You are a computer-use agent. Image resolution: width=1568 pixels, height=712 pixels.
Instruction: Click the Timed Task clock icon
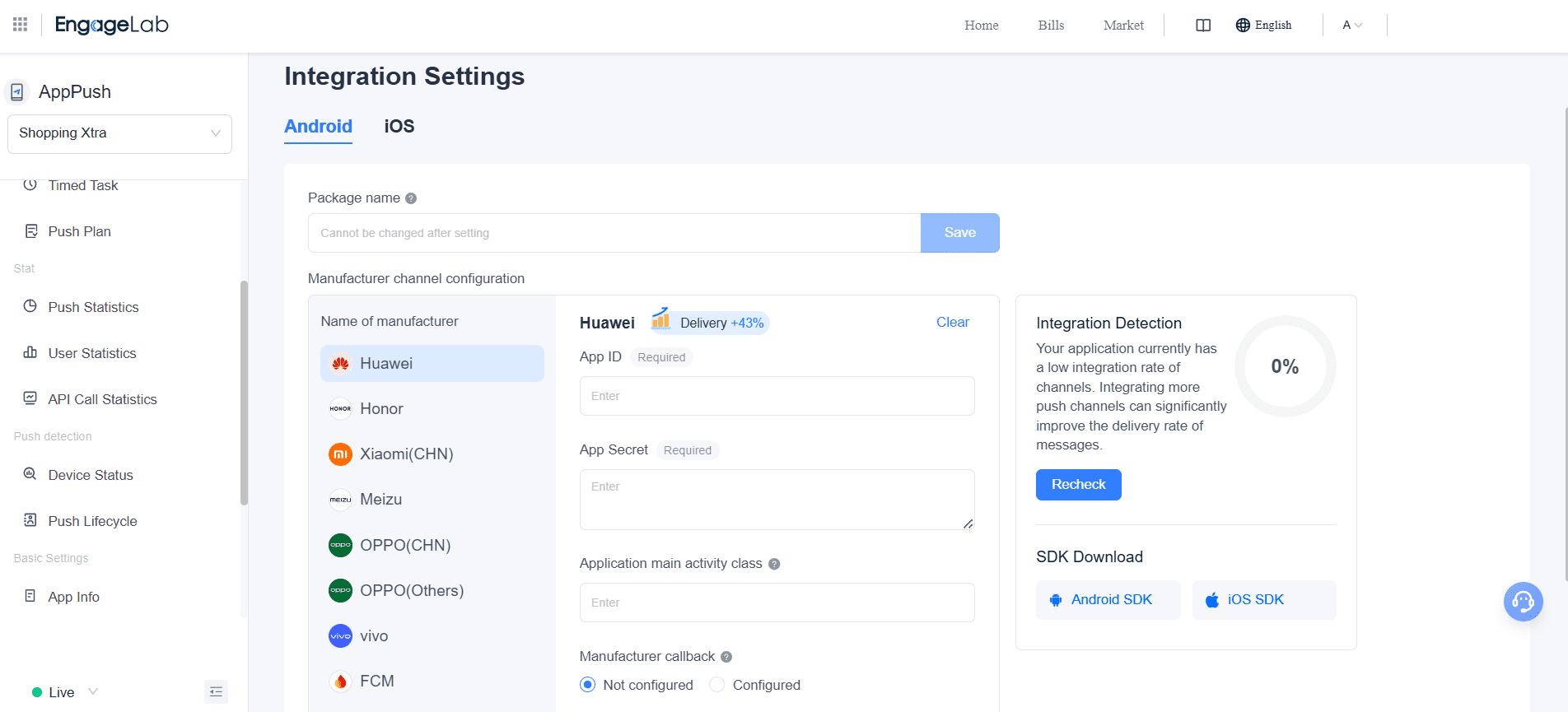pyautogui.click(x=30, y=184)
